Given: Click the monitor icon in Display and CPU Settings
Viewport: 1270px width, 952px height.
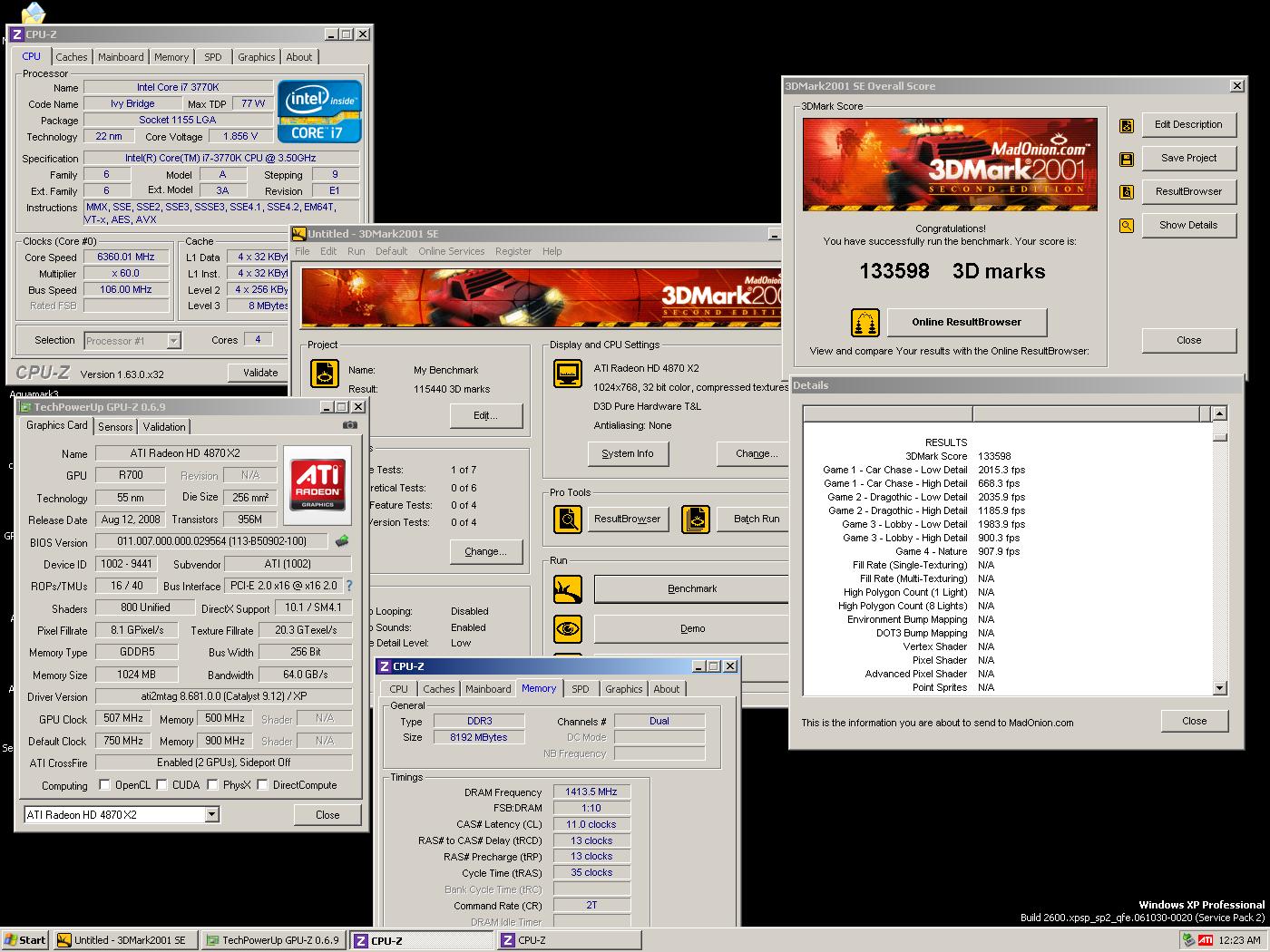Looking at the screenshot, I should click(x=568, y=373).
